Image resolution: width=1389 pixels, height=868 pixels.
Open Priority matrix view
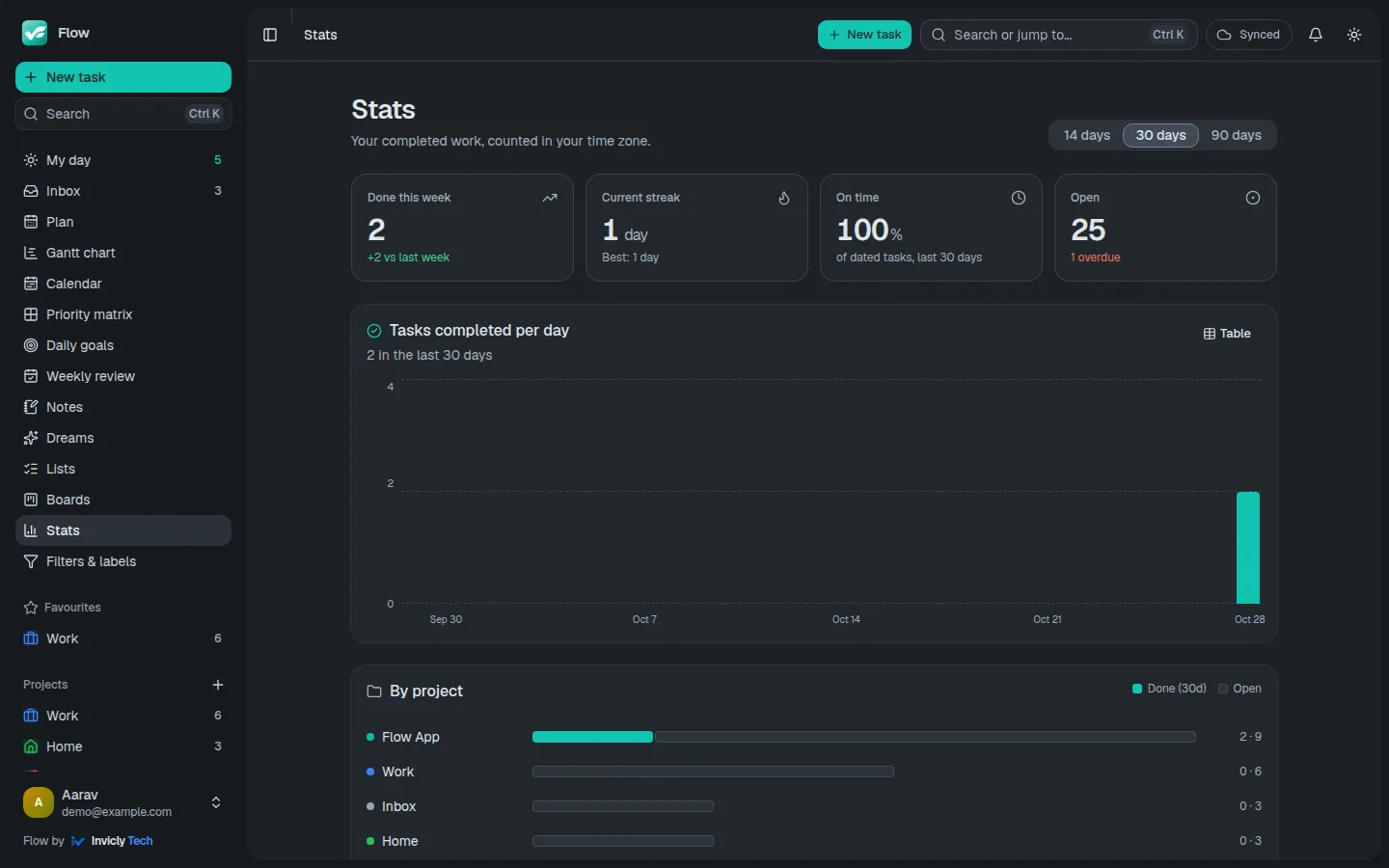tap(123, 314)
